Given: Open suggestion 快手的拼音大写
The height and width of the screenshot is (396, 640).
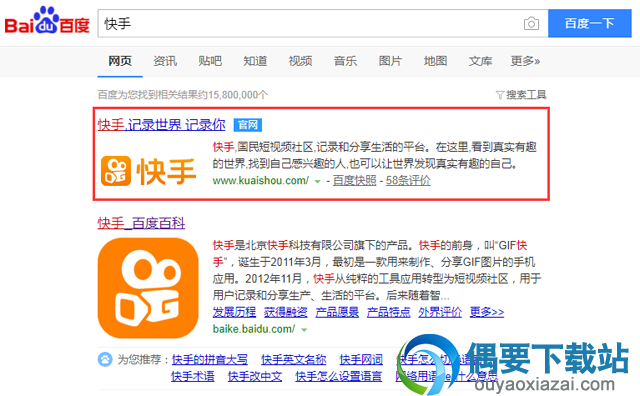Looking at the screenshot, I should click(x=210, y=360).
